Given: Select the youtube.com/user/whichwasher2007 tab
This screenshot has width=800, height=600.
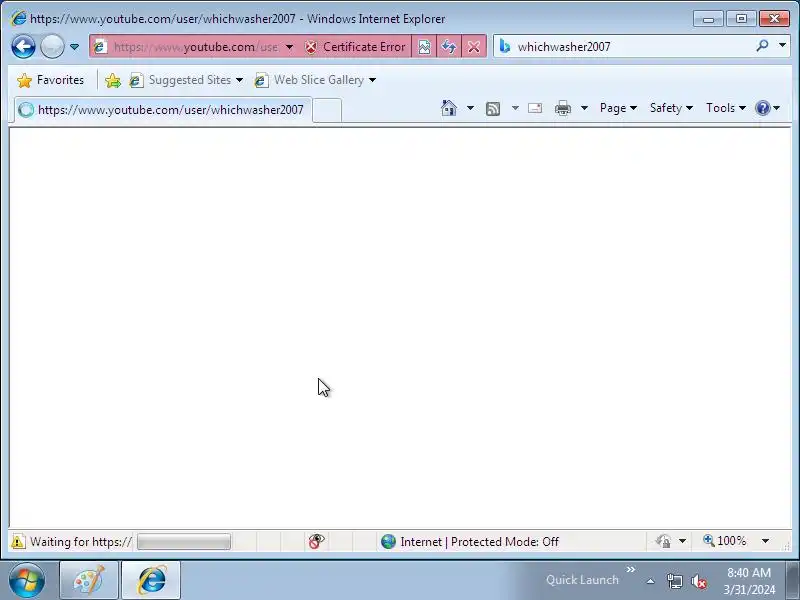Looking at the screenshot, I should click(163, 110).
